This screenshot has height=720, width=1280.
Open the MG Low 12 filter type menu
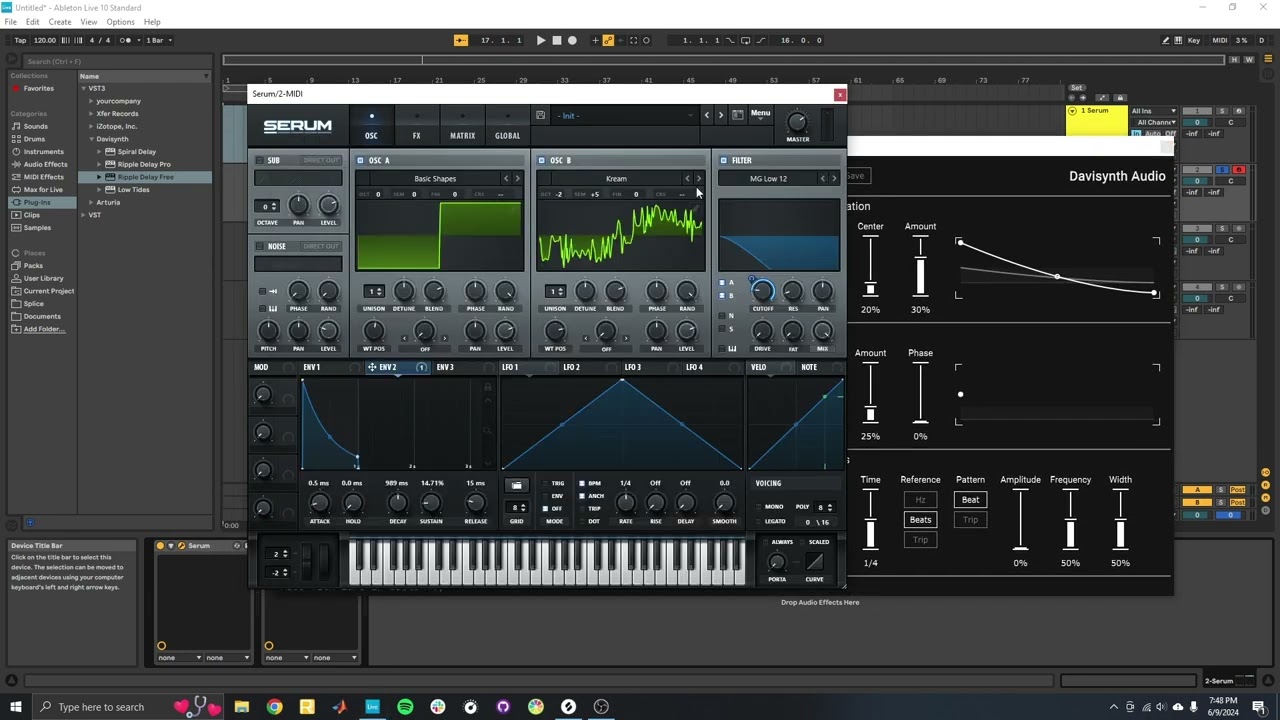[x=768, y=179]
